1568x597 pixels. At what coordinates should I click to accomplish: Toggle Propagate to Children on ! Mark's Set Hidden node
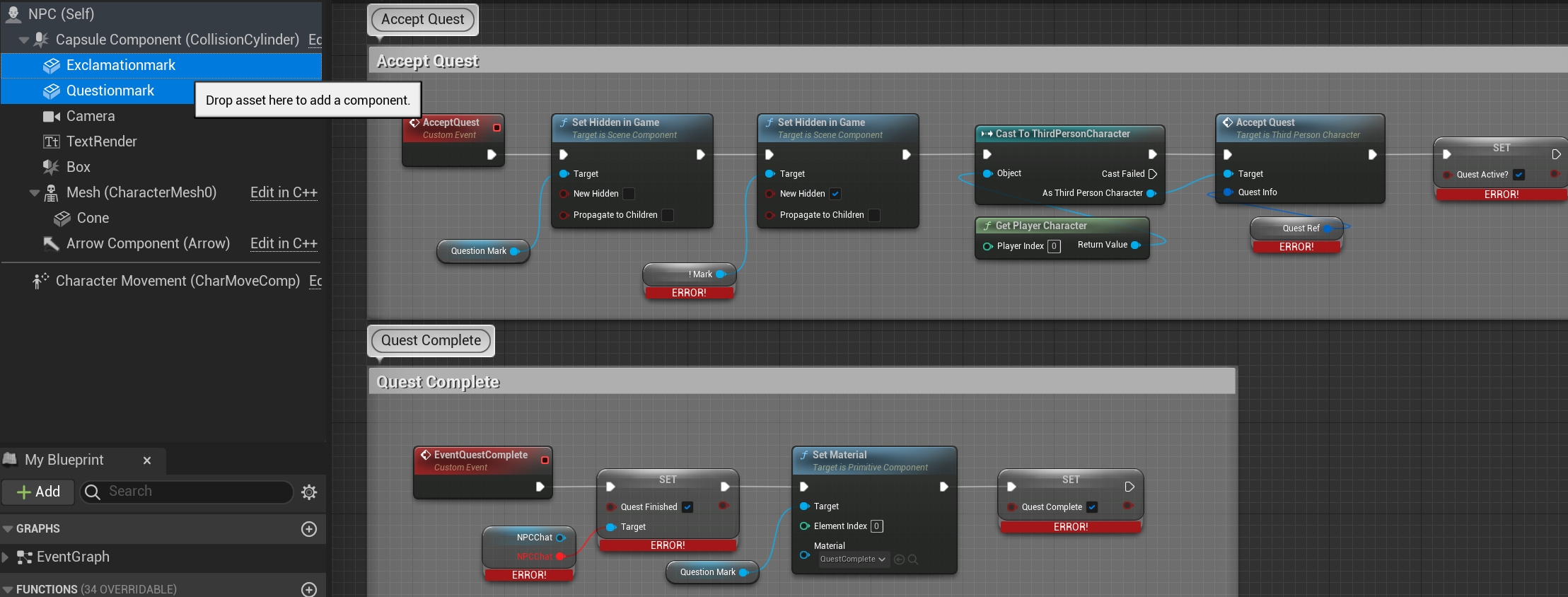coord(874,215)
